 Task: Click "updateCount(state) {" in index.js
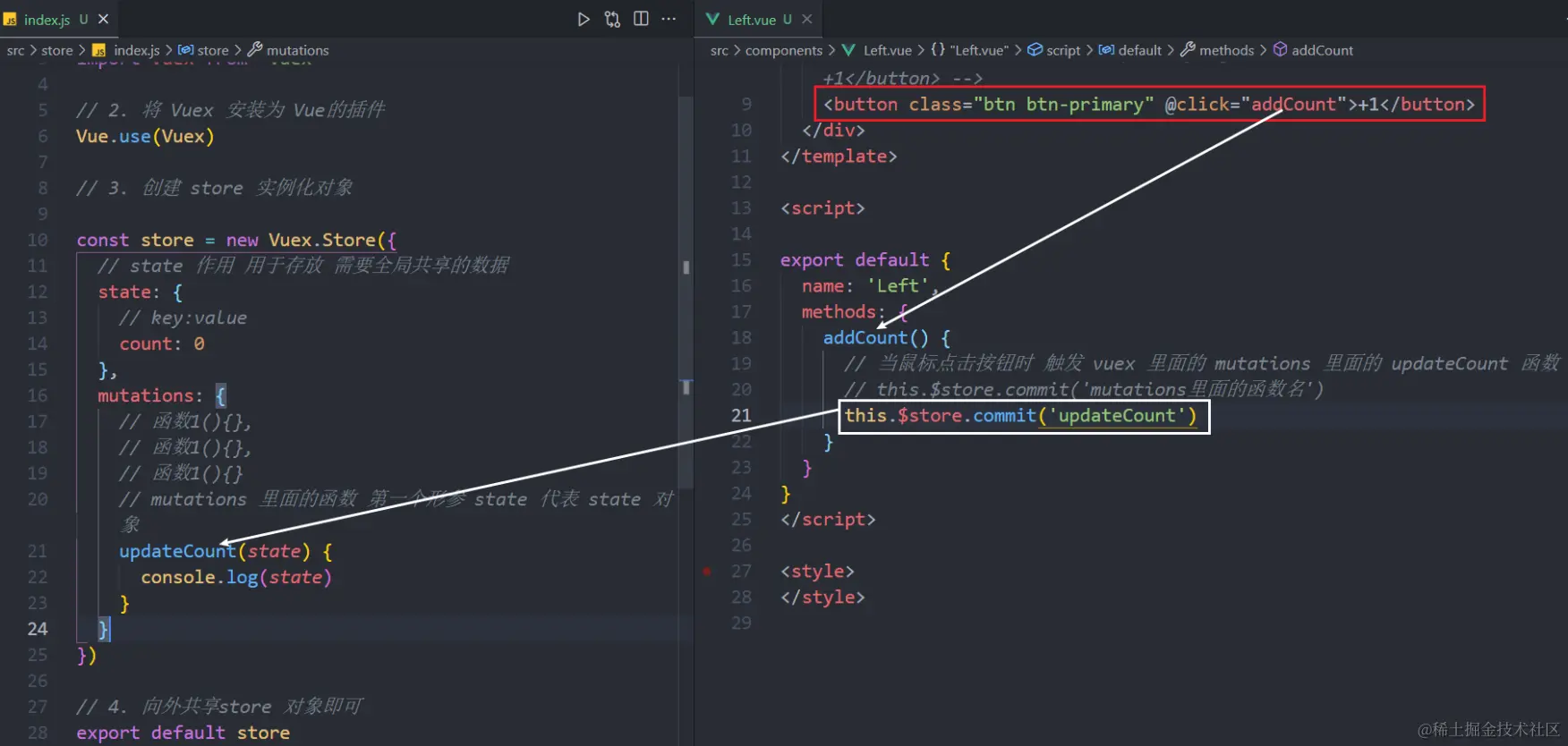(226, 551)
